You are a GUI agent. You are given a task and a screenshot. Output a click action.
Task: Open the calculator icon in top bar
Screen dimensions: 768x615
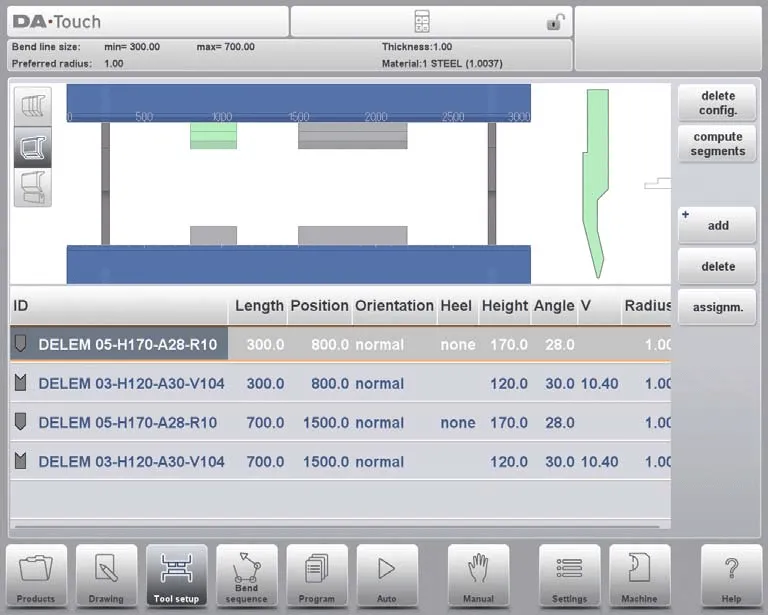point(421,22)
